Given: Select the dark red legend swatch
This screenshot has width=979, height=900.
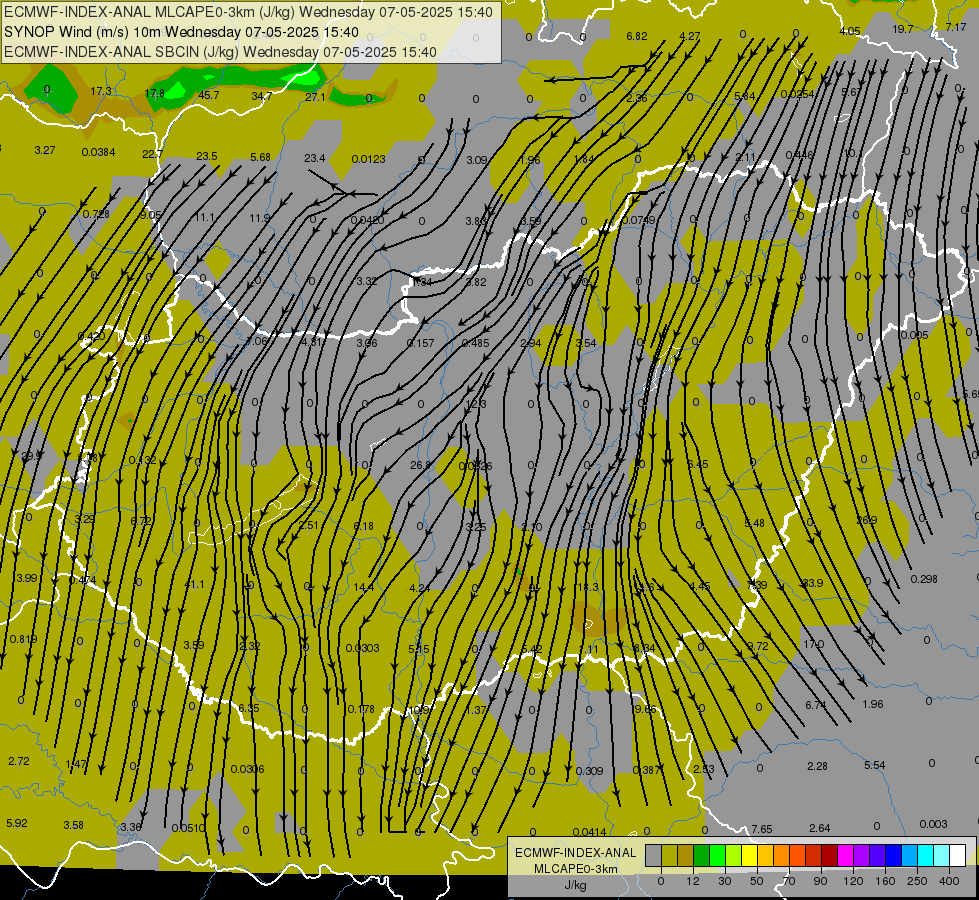Looking at the screenshot, I should [x=830, y=855].
